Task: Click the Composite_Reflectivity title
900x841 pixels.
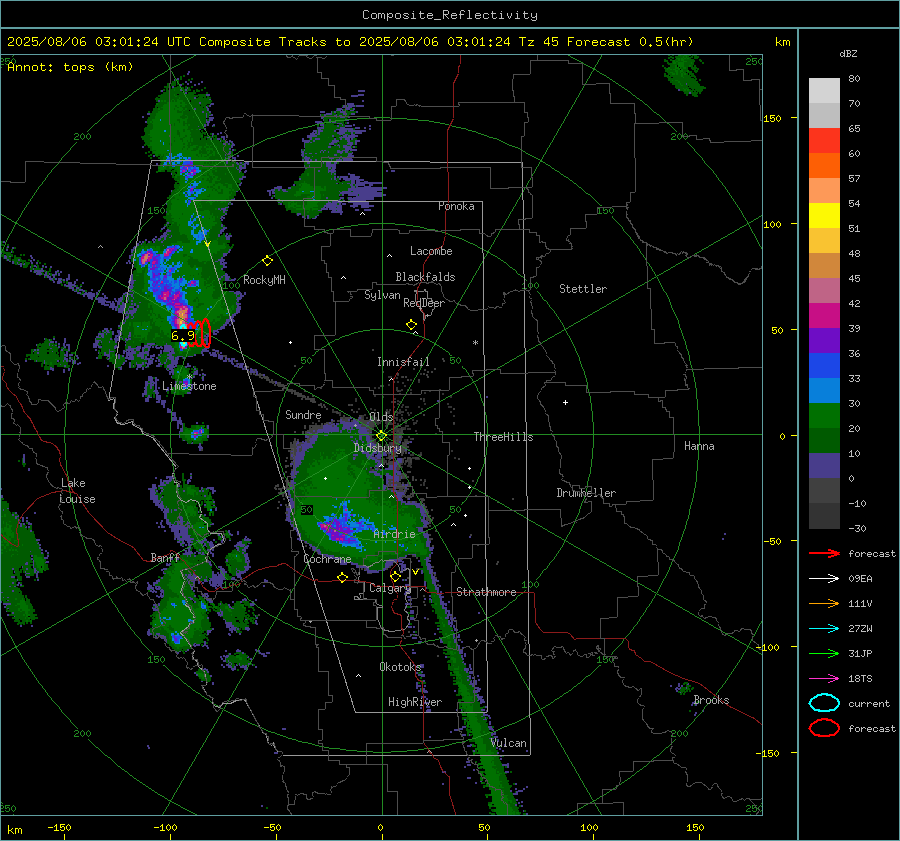Action: pos(449,15)
